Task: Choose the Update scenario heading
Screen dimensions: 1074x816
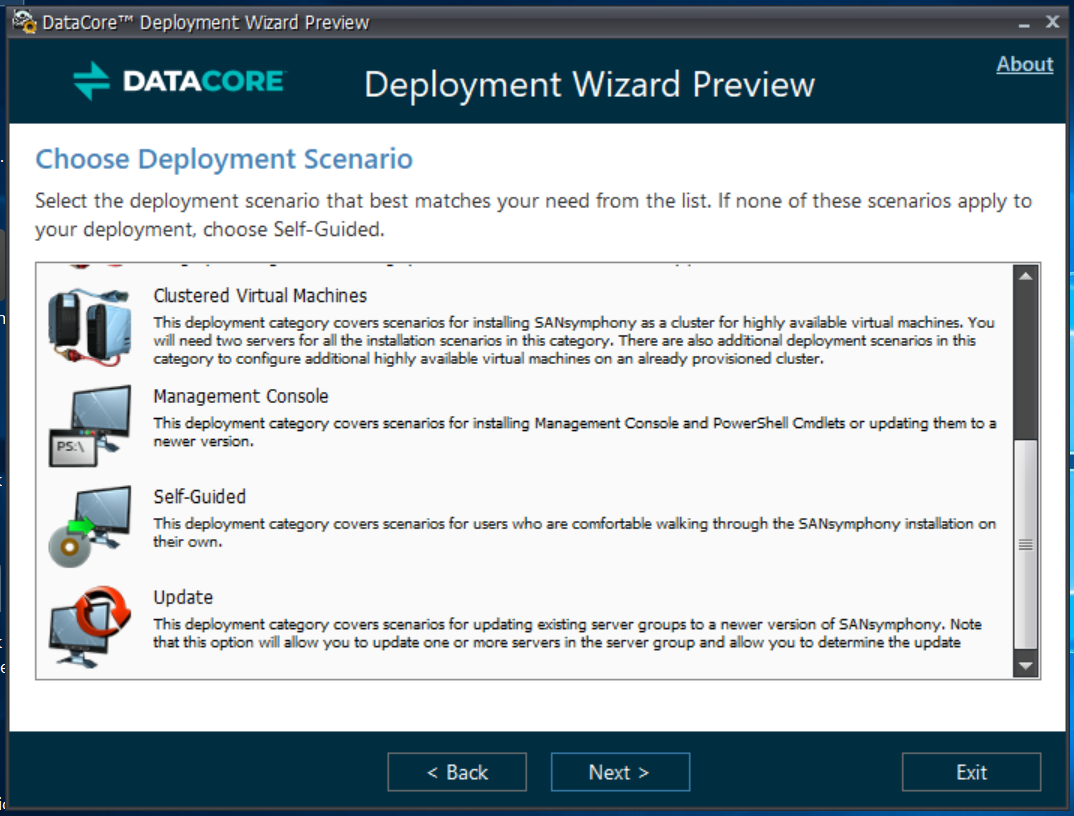Action: (x=183, y=597)
